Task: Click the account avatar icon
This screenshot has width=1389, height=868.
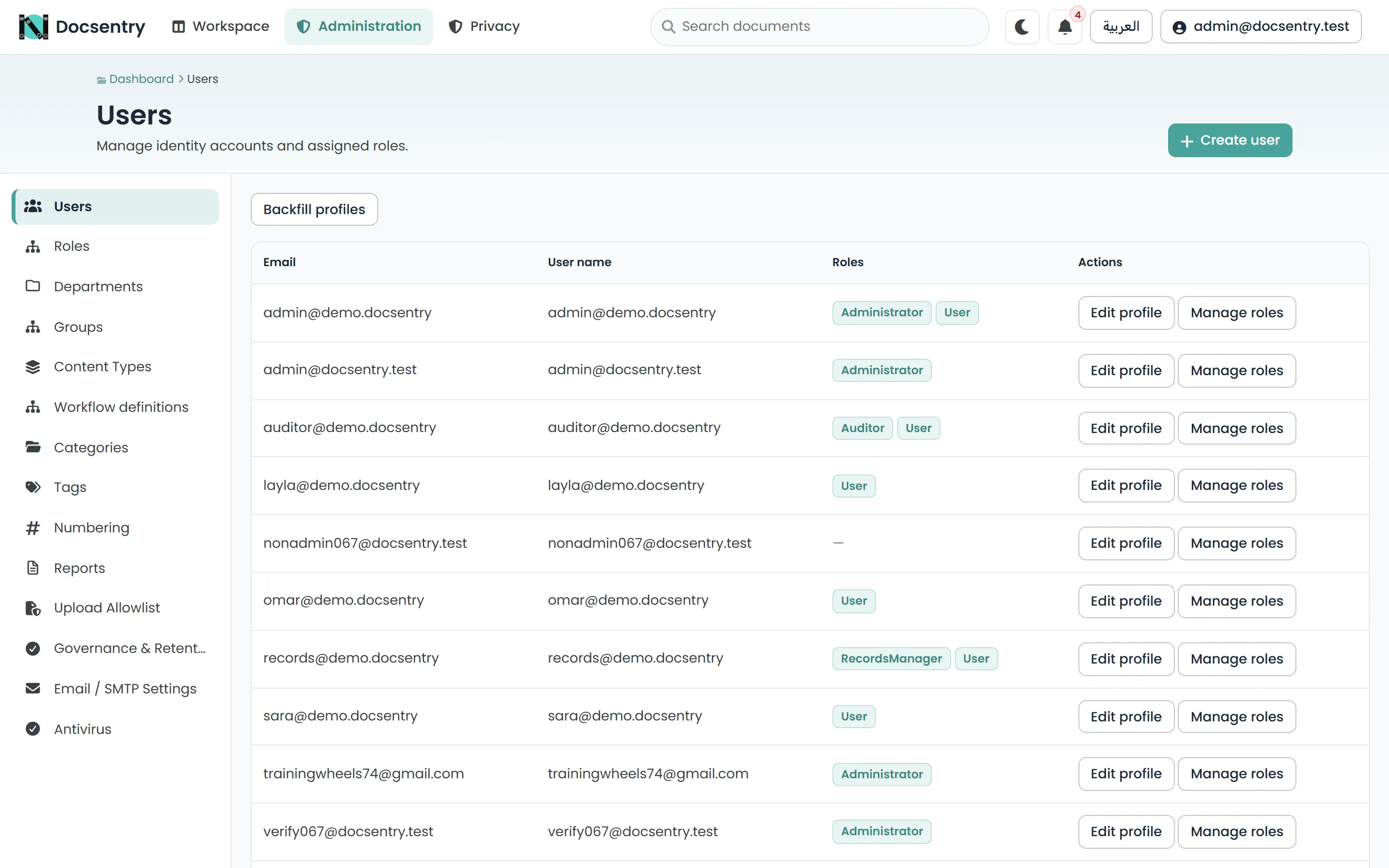Action: (x=1179, y=27)
